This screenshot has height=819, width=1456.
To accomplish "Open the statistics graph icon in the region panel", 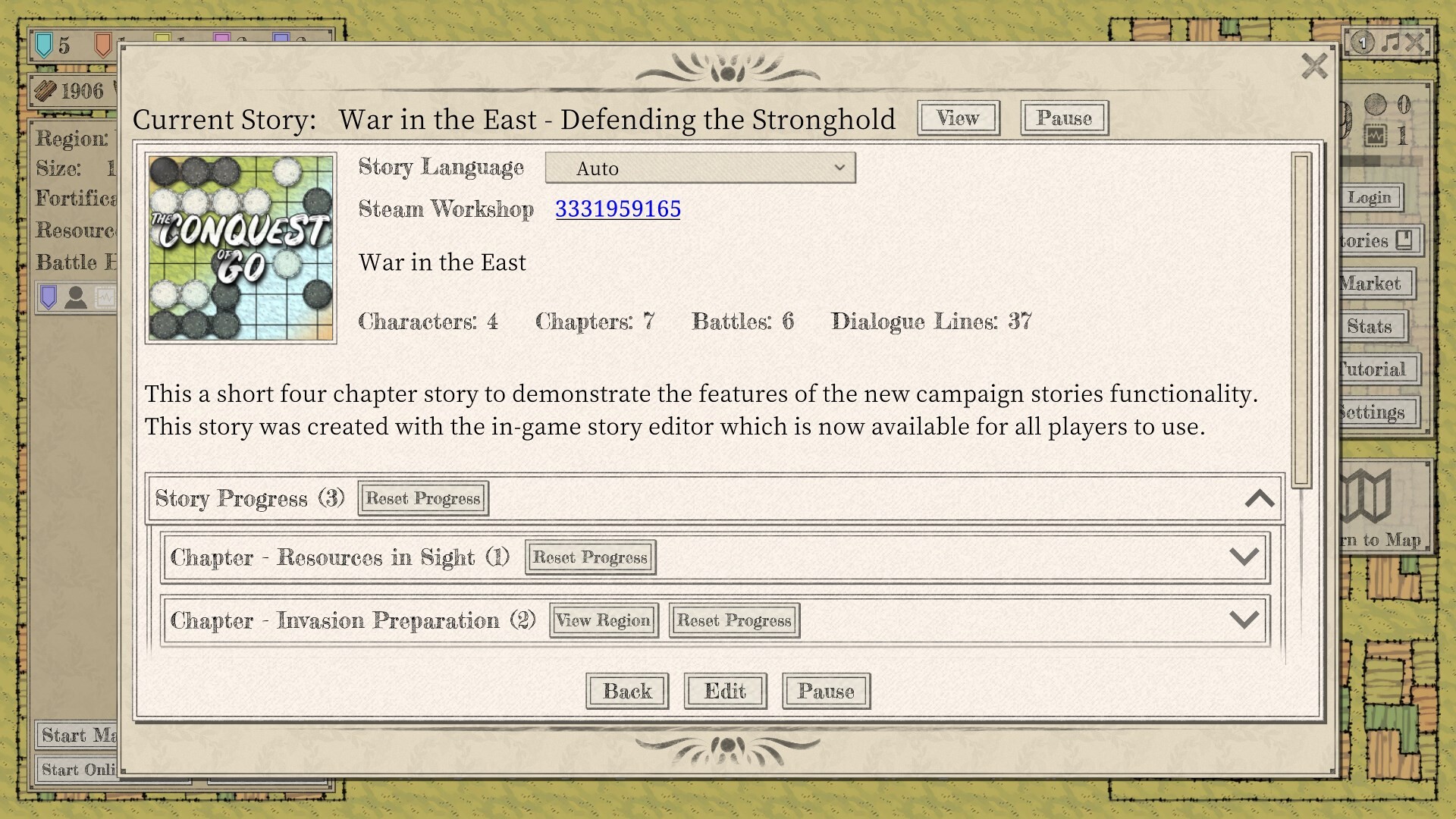I will (x=105, y=298).
